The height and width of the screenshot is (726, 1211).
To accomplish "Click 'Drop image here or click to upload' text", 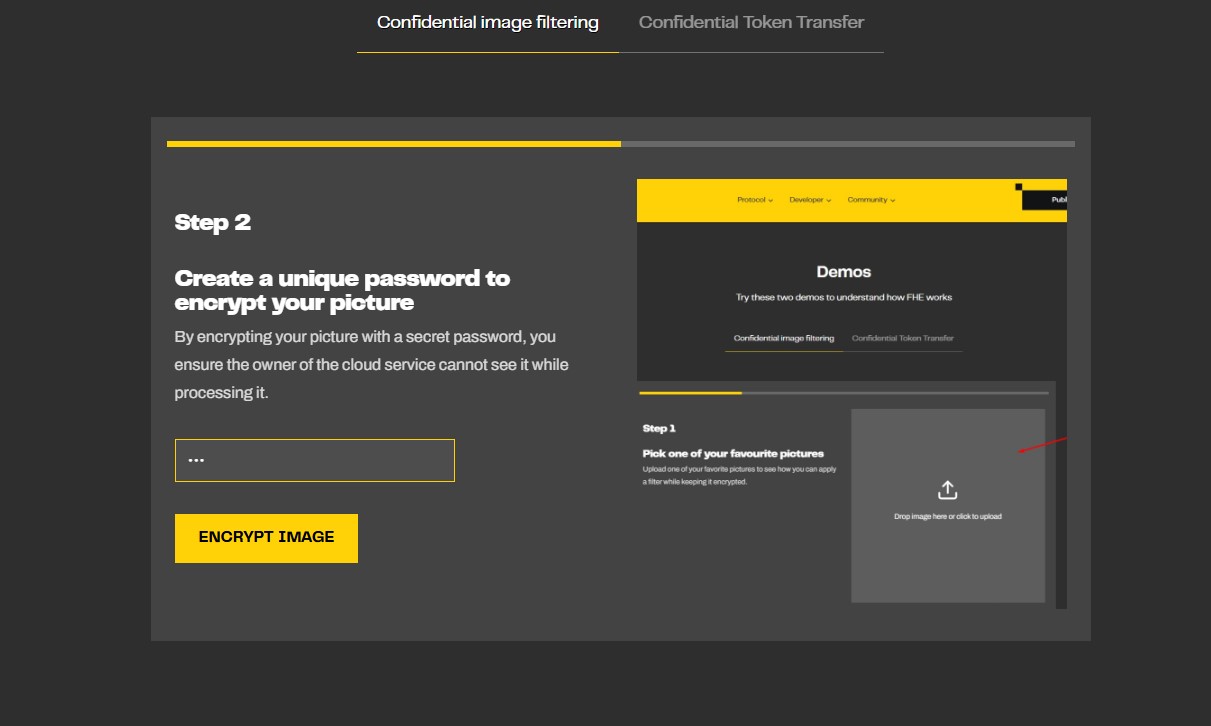I will pos(947,517).
